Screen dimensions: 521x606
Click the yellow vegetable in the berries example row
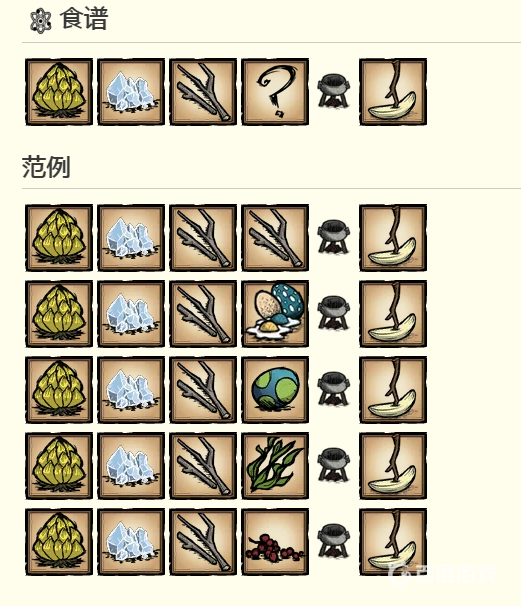tap(59, 542)
